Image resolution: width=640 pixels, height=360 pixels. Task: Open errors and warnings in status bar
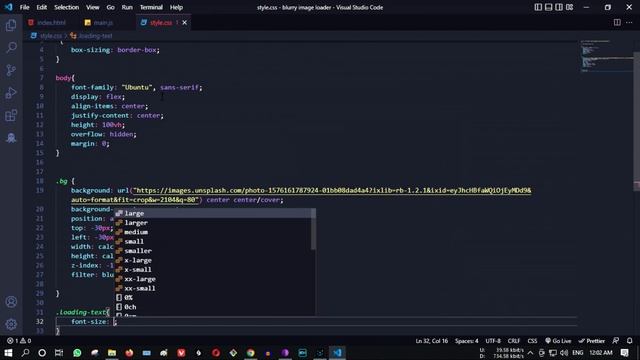point(19,341)
